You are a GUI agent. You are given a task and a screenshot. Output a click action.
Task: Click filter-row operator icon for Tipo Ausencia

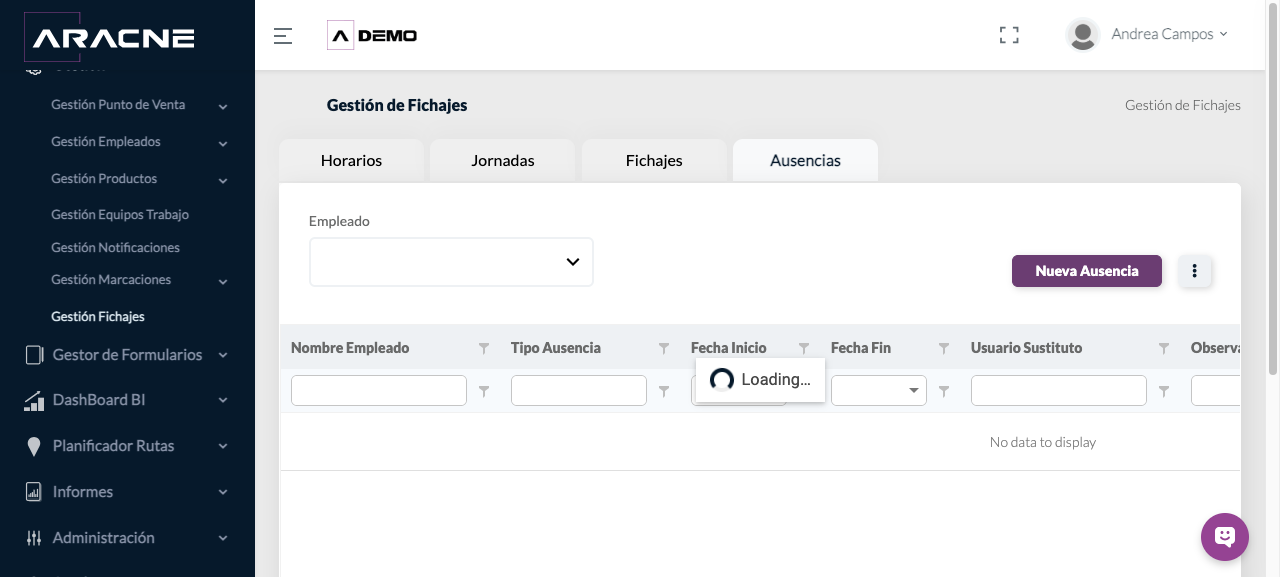[x=664, y=392]
